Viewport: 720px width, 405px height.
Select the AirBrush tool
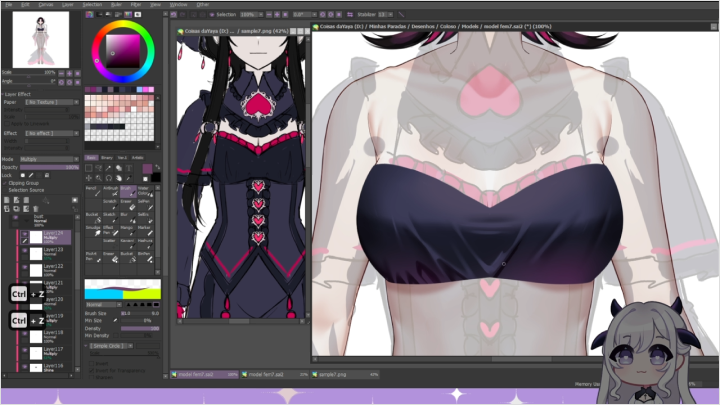[x=111, y=191]
